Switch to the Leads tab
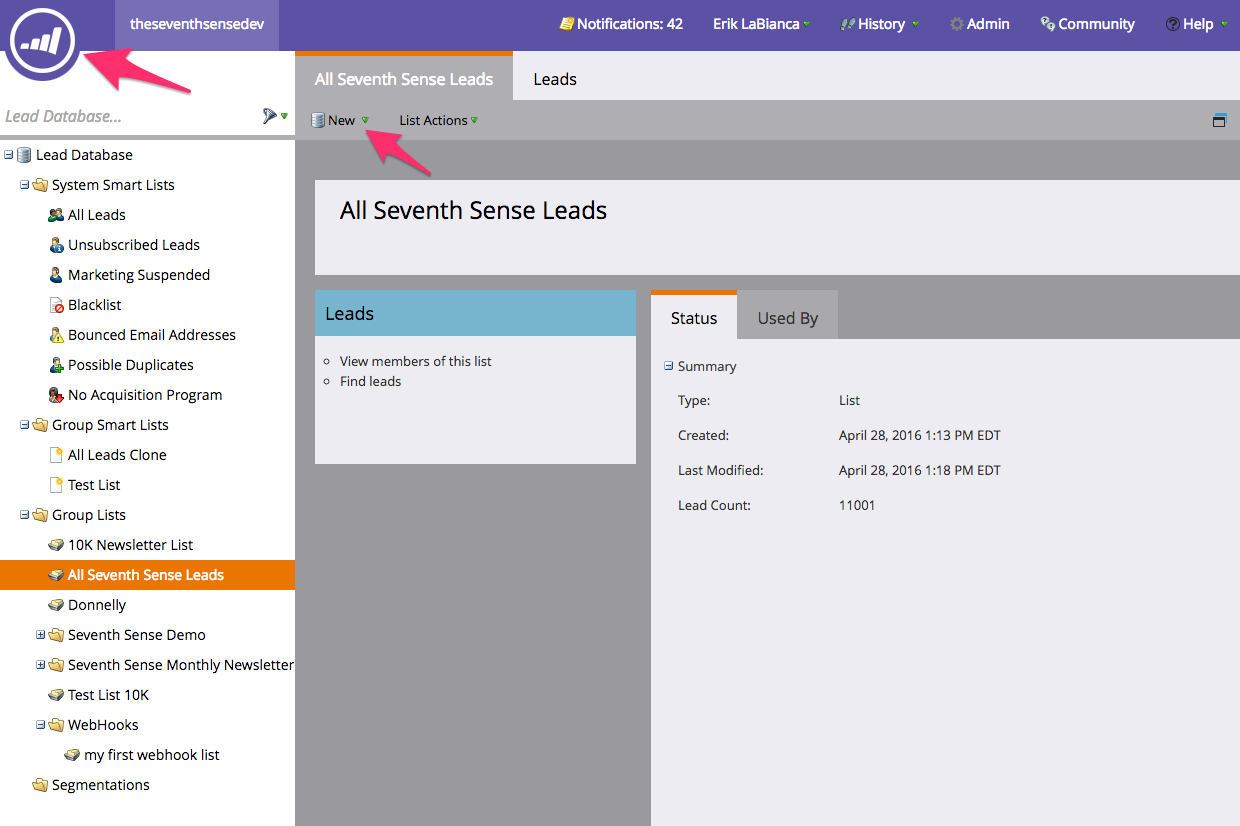The width and height of the screenshot is (1240, 826). pyautogui.click(x=554, y=79)
